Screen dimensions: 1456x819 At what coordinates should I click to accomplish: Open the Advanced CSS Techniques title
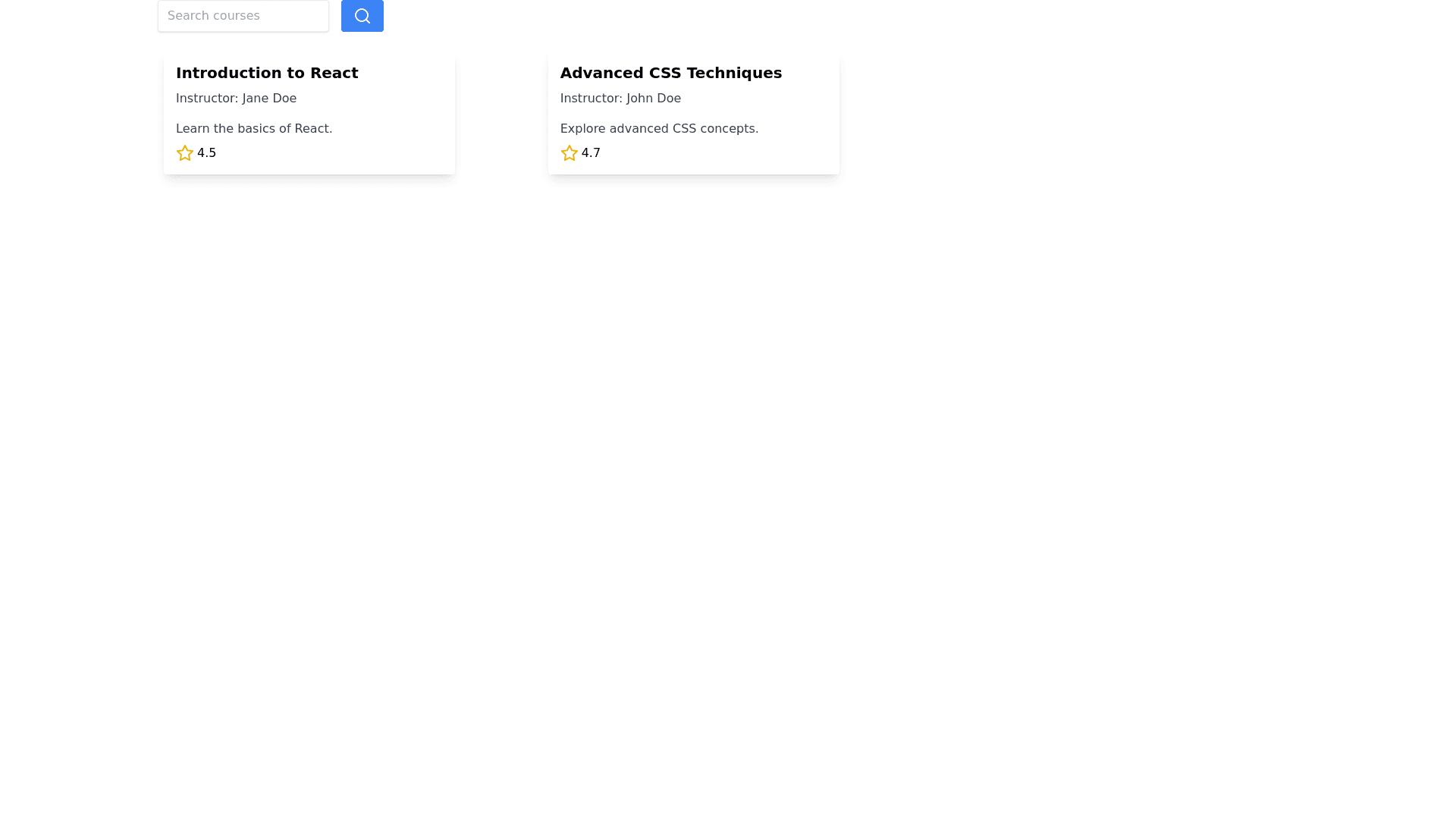(x=670, y=73)
